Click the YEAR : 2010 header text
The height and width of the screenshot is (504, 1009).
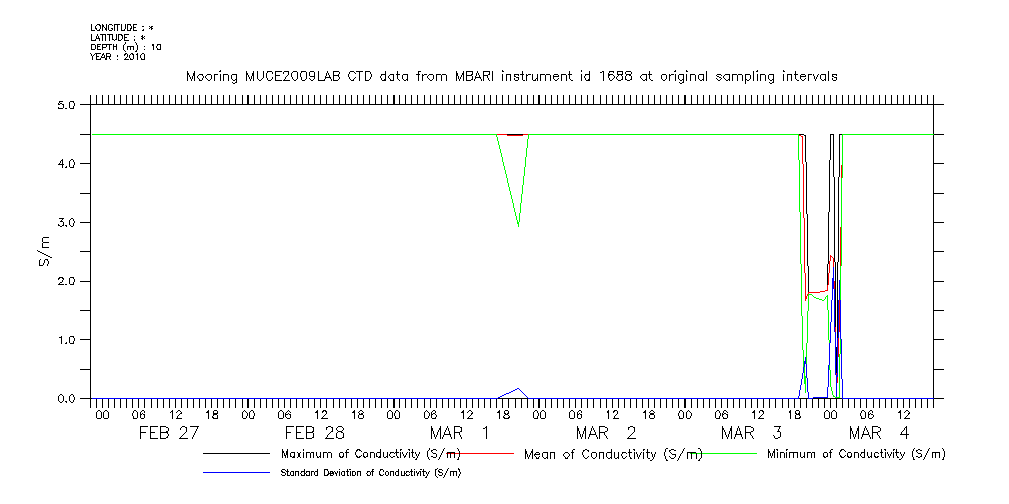(x=118, y=57)
